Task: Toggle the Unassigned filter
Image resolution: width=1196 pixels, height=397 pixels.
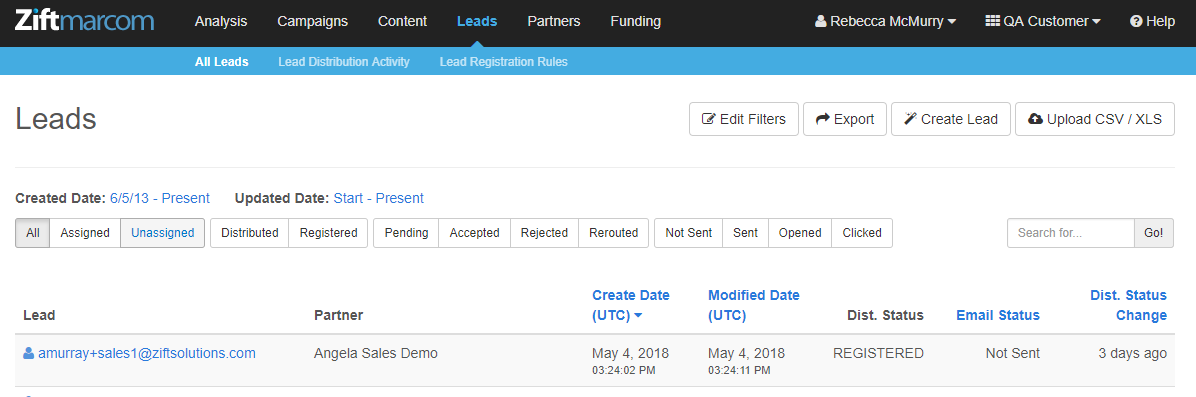Action: (x=162, y=233)
